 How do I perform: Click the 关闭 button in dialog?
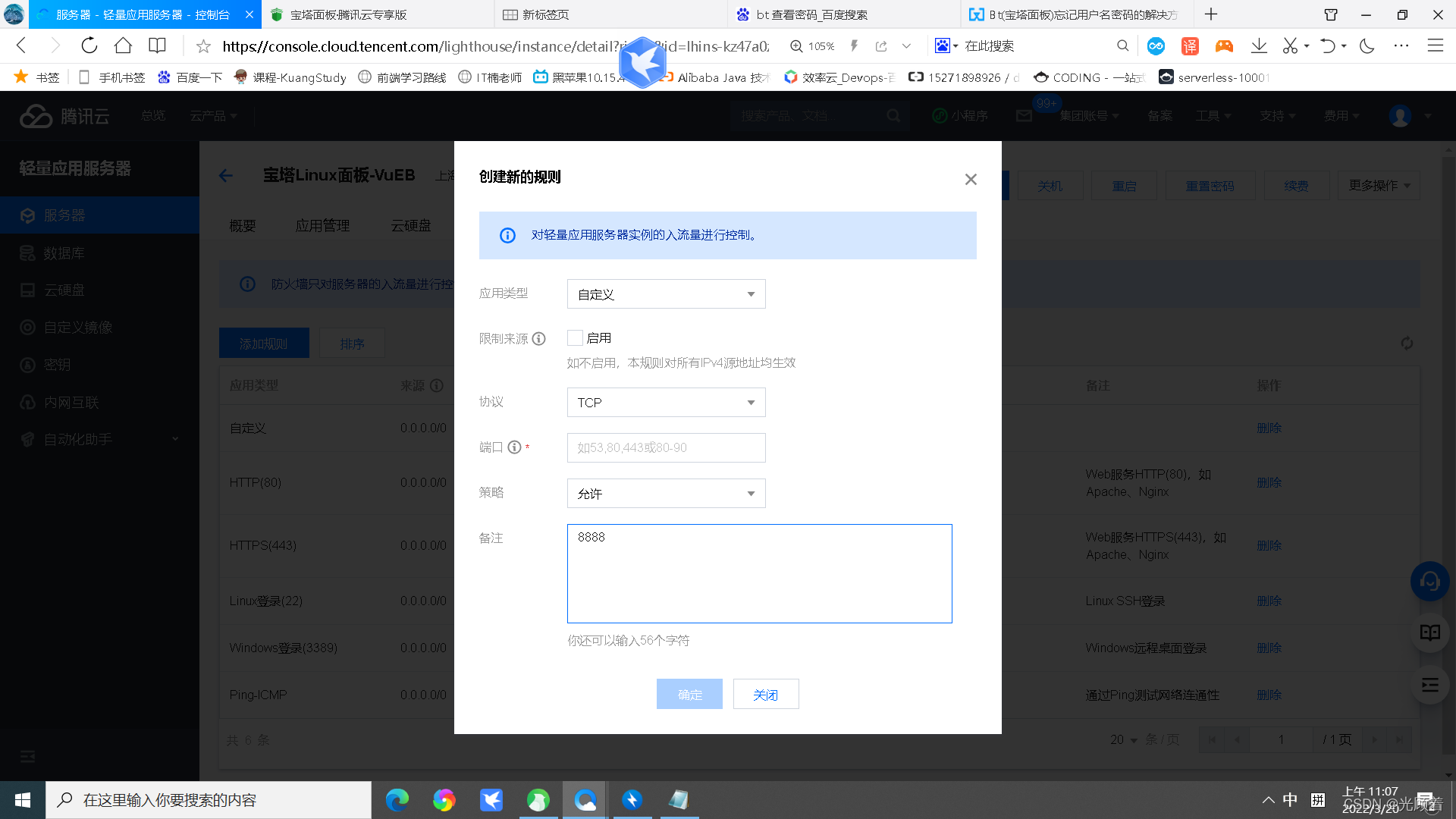coord(765,695)
